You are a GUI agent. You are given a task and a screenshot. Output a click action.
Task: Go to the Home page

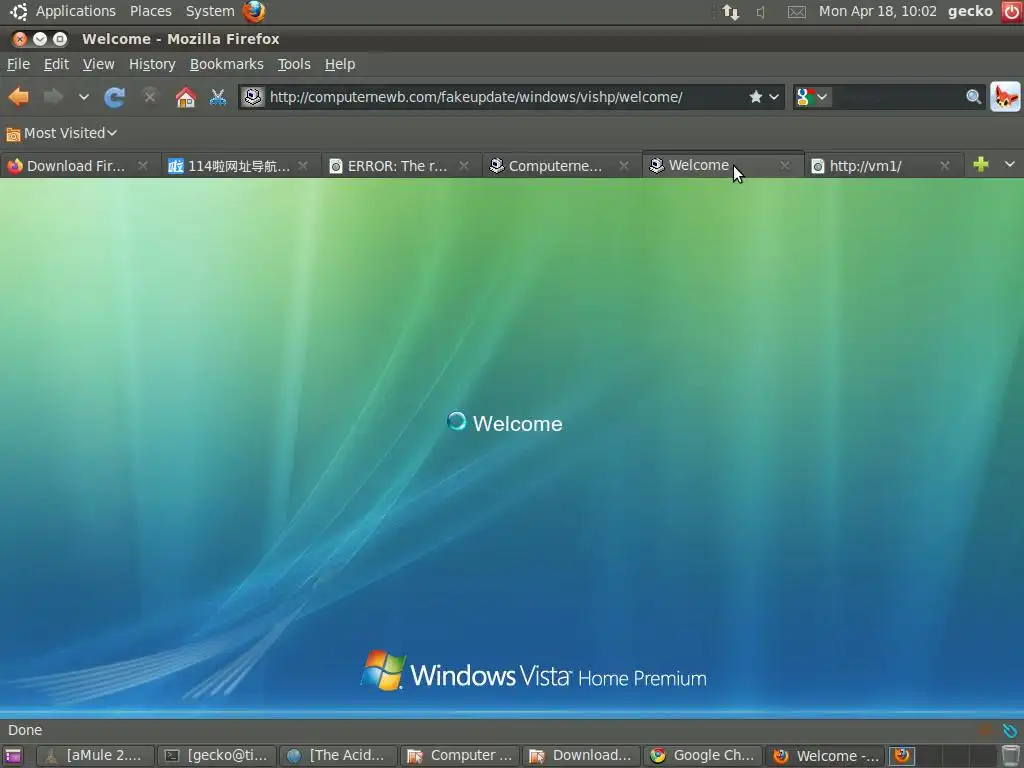(x=185, y=97)
